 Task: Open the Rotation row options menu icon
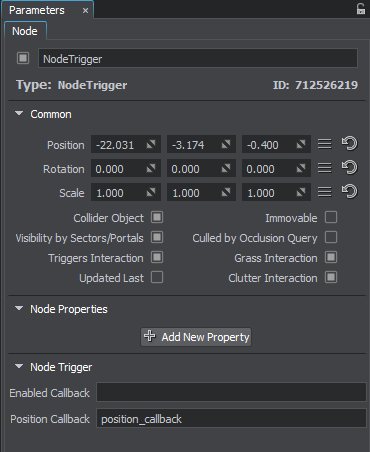click(x=324, y=168)
